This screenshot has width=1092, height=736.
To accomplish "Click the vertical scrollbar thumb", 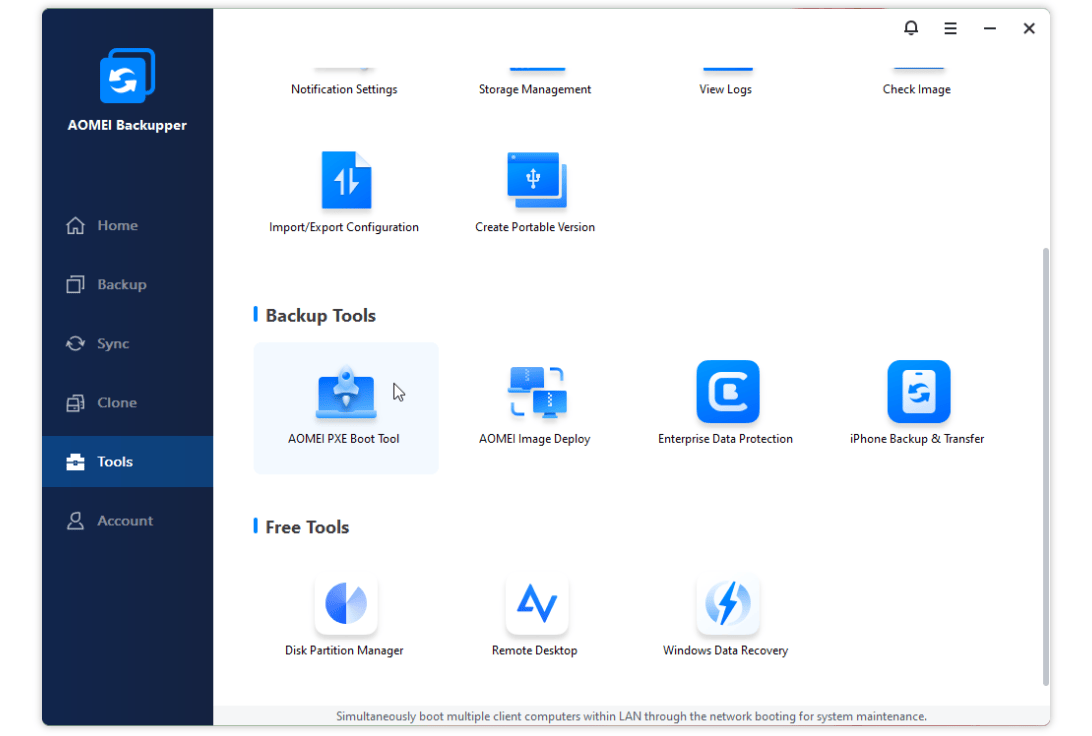I will click(1045, 467).
